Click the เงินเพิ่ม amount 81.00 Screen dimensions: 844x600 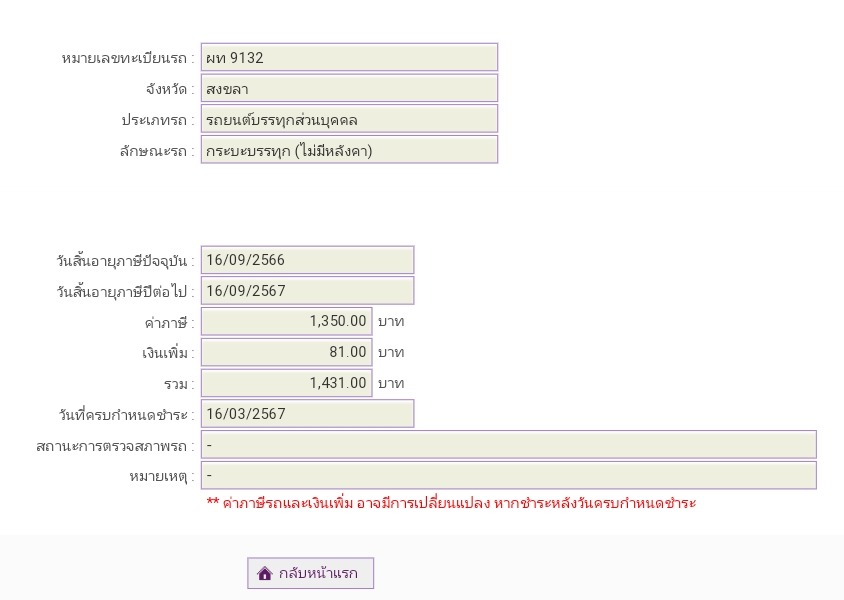[286, 352]
